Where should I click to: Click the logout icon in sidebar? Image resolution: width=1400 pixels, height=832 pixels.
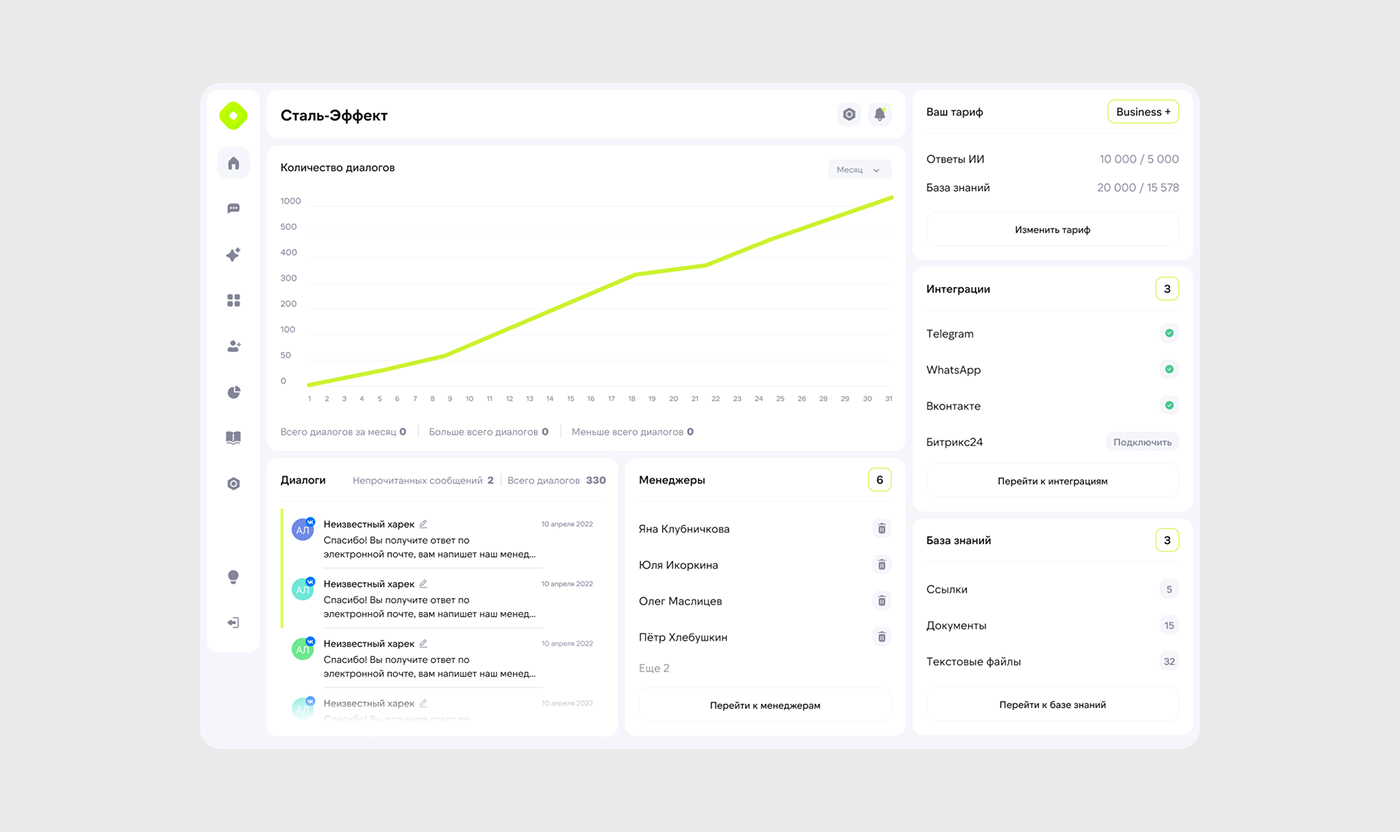click(x=233, y=622)
